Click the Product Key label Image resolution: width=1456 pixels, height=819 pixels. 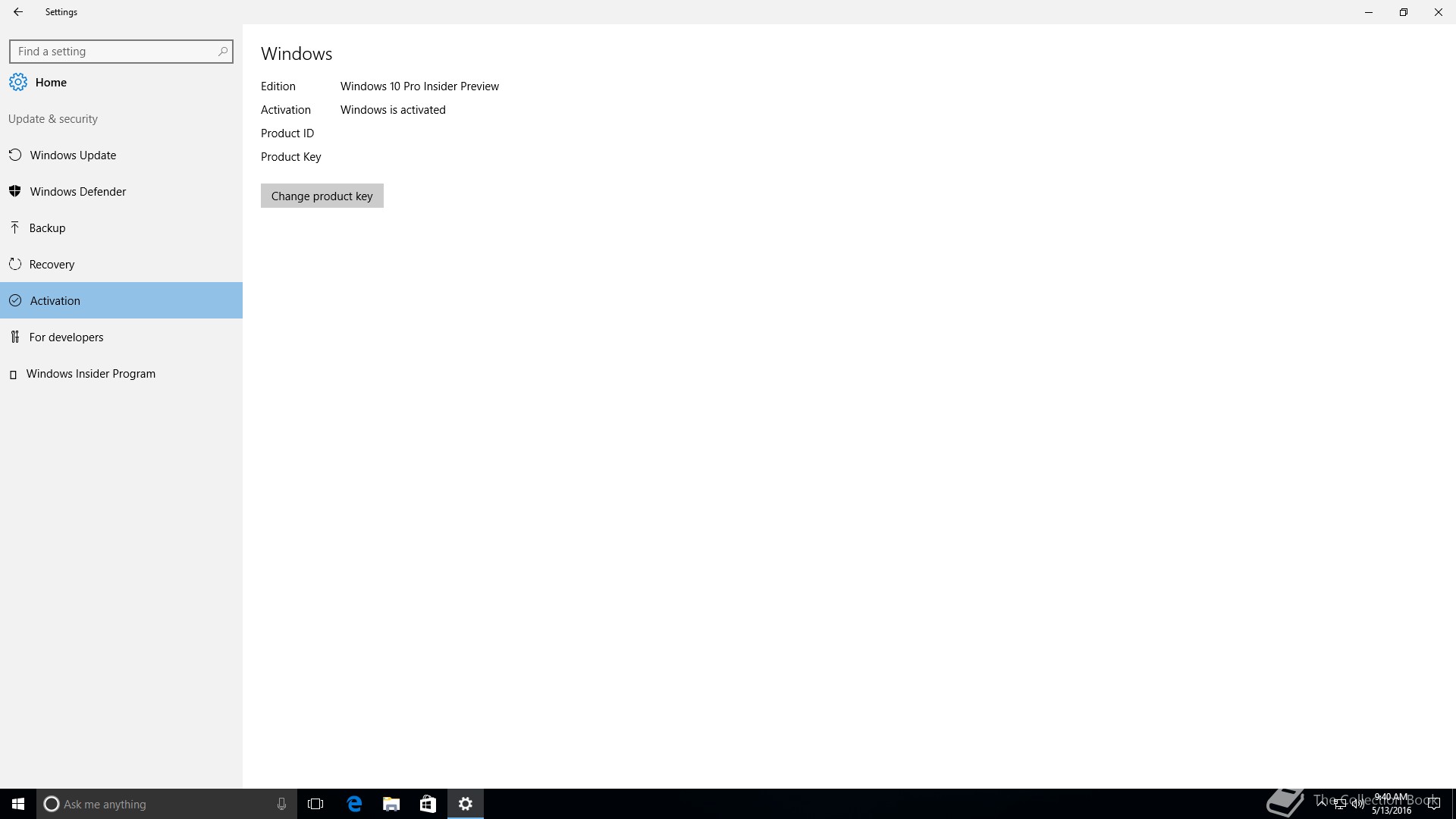click(x=291, y=157)
